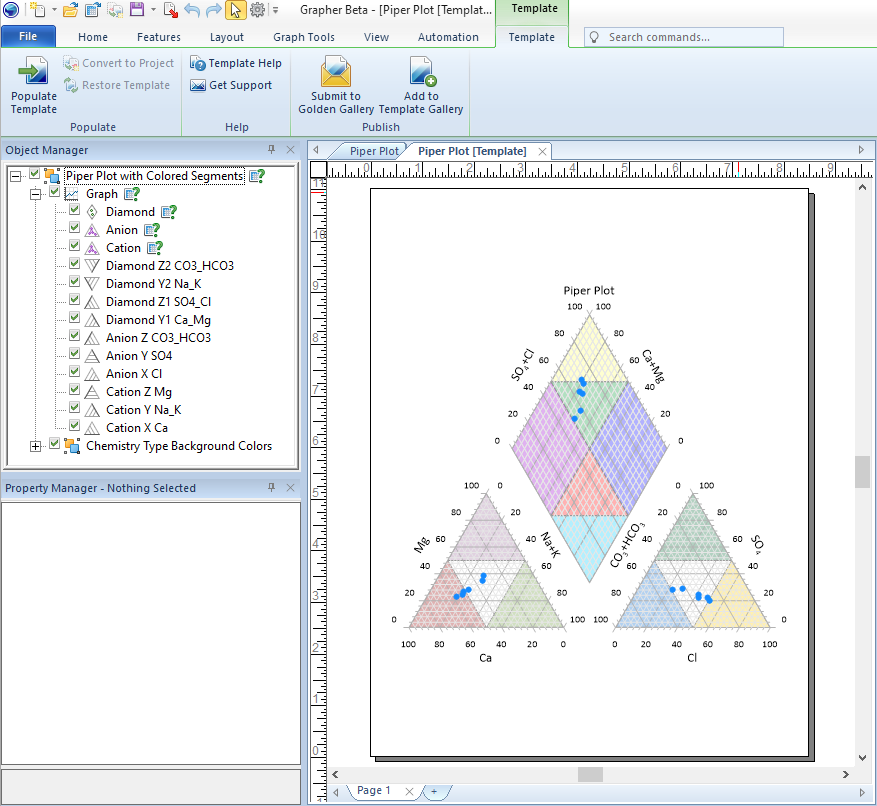This screenshot has width=877, height=806.
Task: Click the Get Support button
Action: (231, 85)
